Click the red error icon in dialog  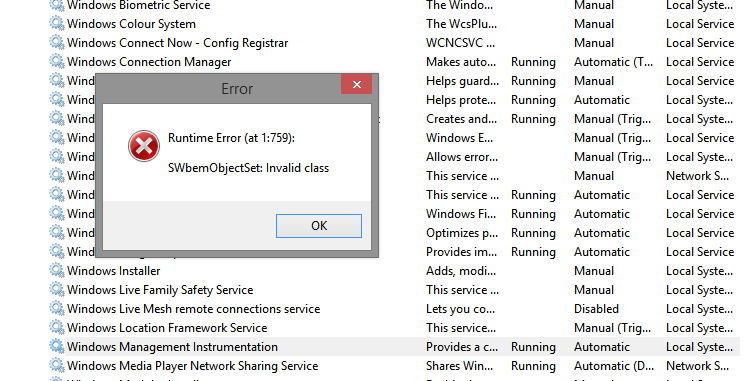[144, 146]
